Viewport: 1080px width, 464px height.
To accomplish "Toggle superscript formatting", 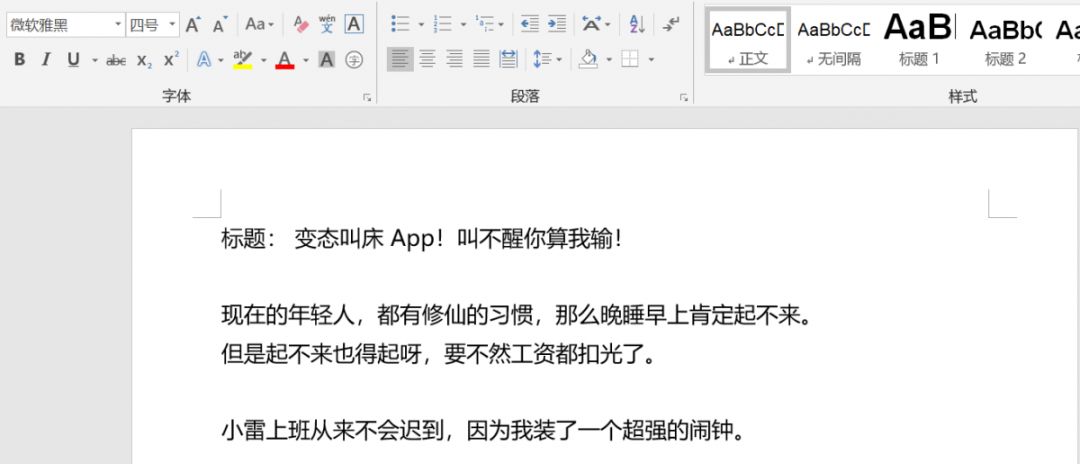I will 172,60.
